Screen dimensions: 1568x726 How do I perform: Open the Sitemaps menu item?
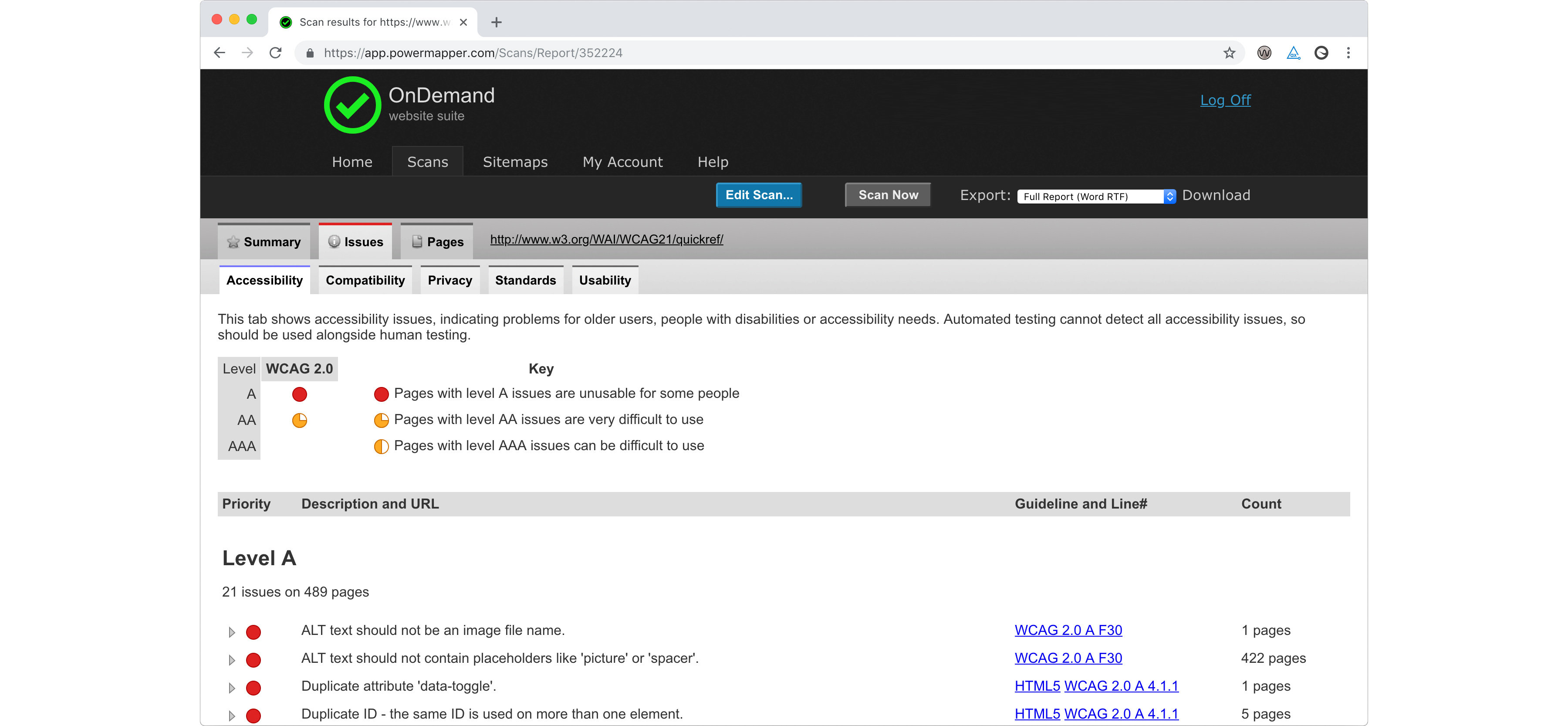[x=515, y=161]
